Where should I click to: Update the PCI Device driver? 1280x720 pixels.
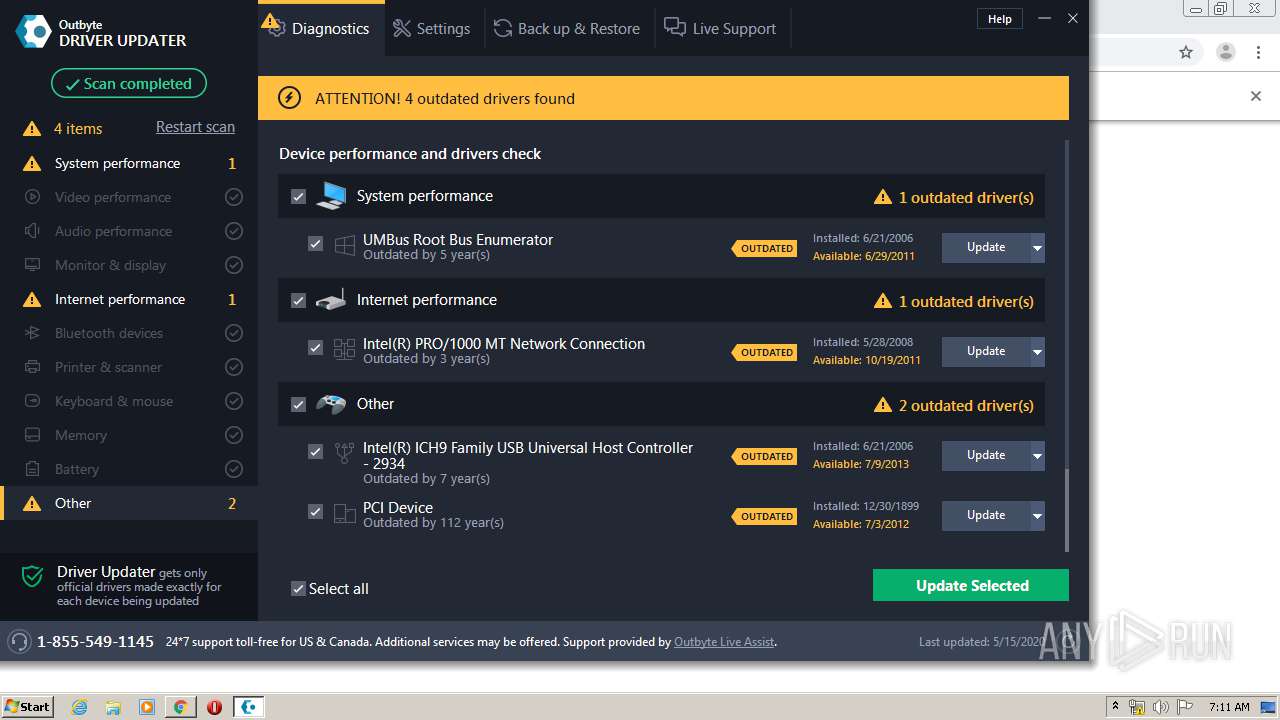click(x=986, y=516)
